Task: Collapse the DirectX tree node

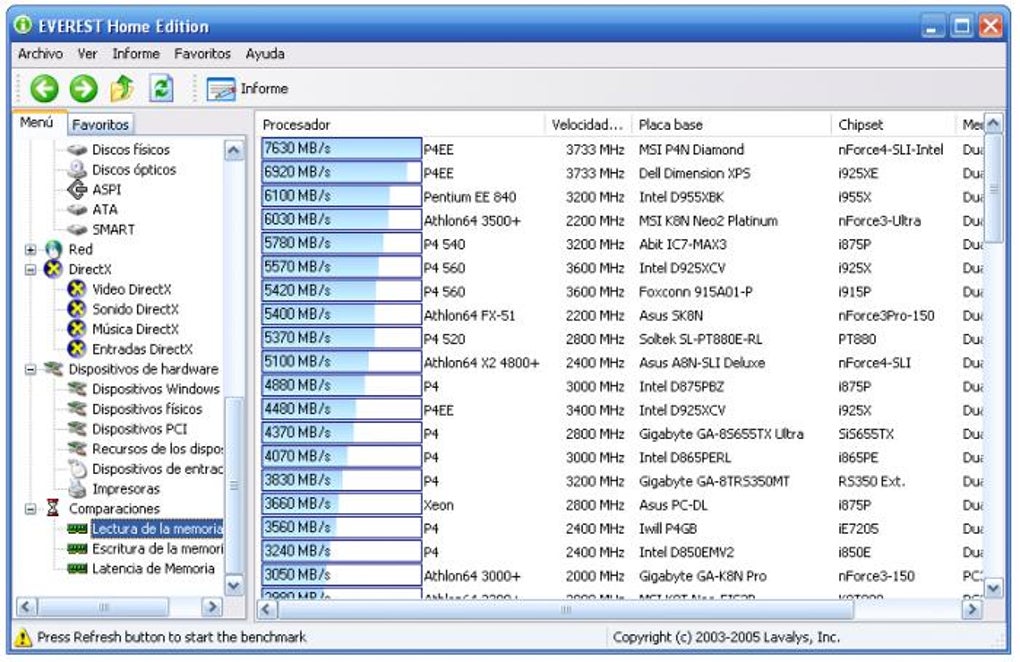Action: click(30, 269)
